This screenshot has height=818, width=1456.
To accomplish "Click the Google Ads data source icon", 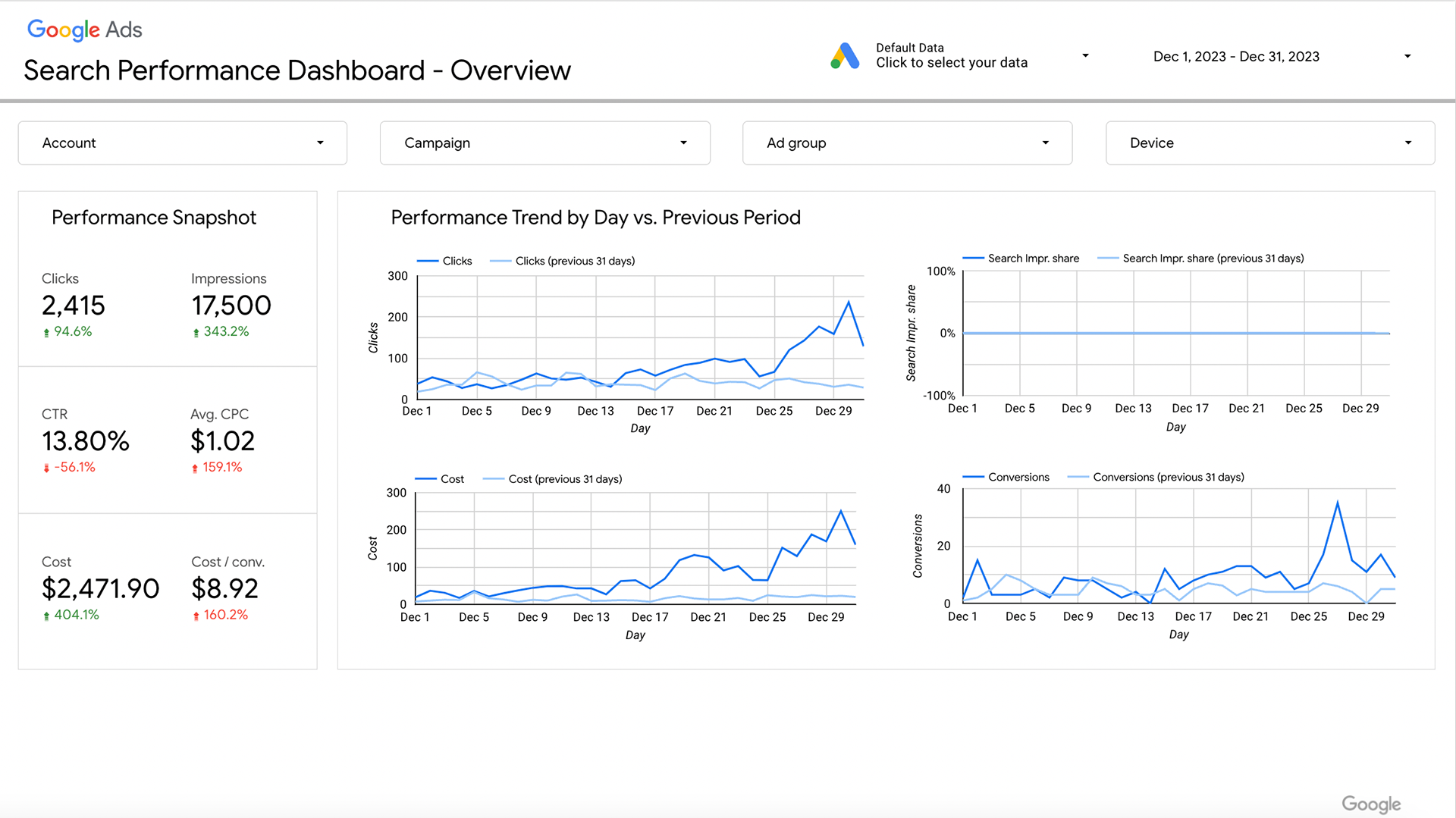I will [845, 56].
